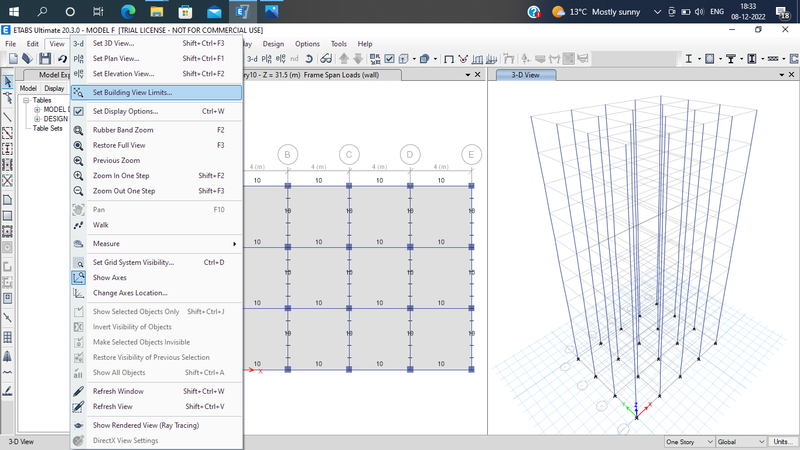The width and height of the screenshot is (800, 450).
Task: Click the object shrink toggle icon
Action: pos(375,59)
